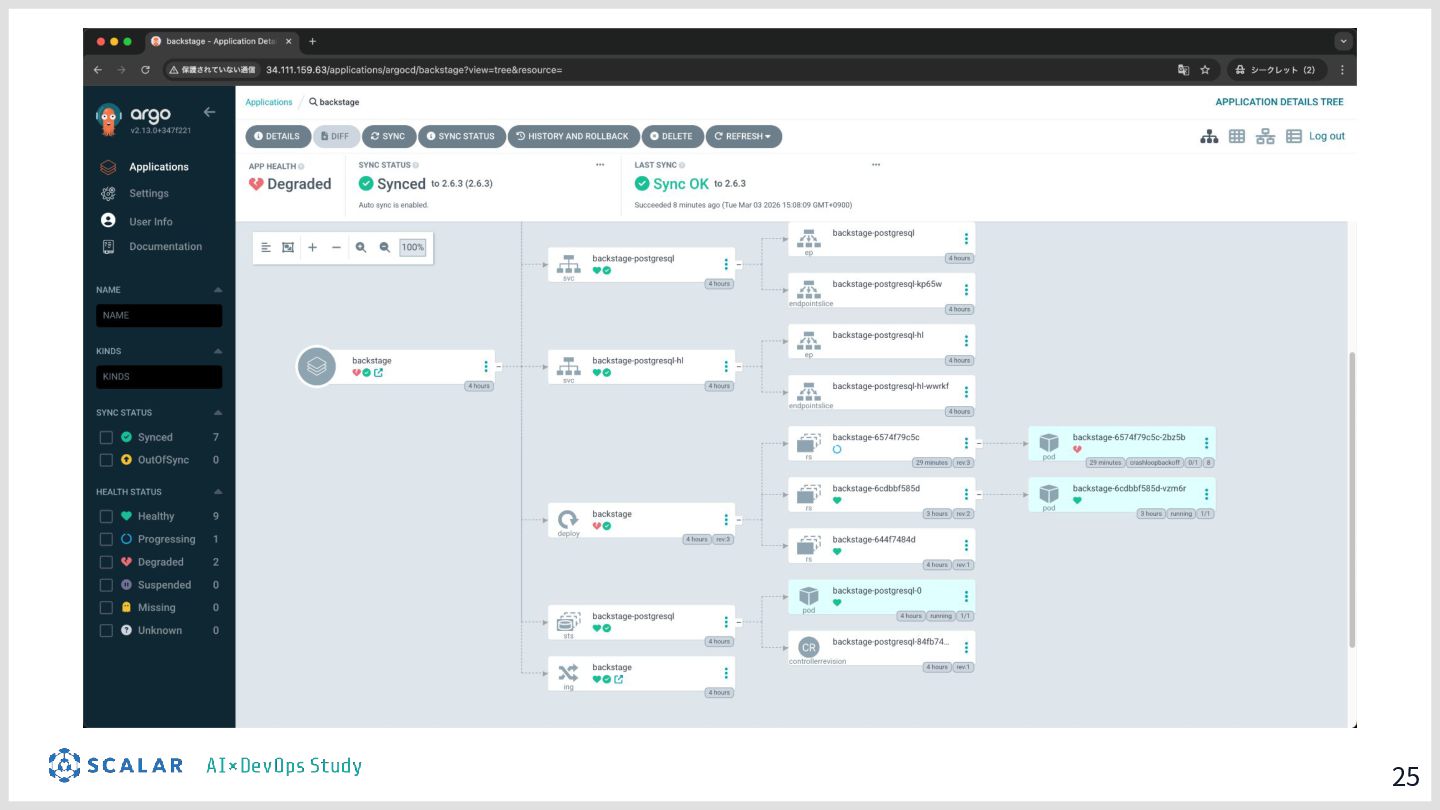Open Settings in the sidebar
This screenshot has height=810, width=1440.
point(148,194)
